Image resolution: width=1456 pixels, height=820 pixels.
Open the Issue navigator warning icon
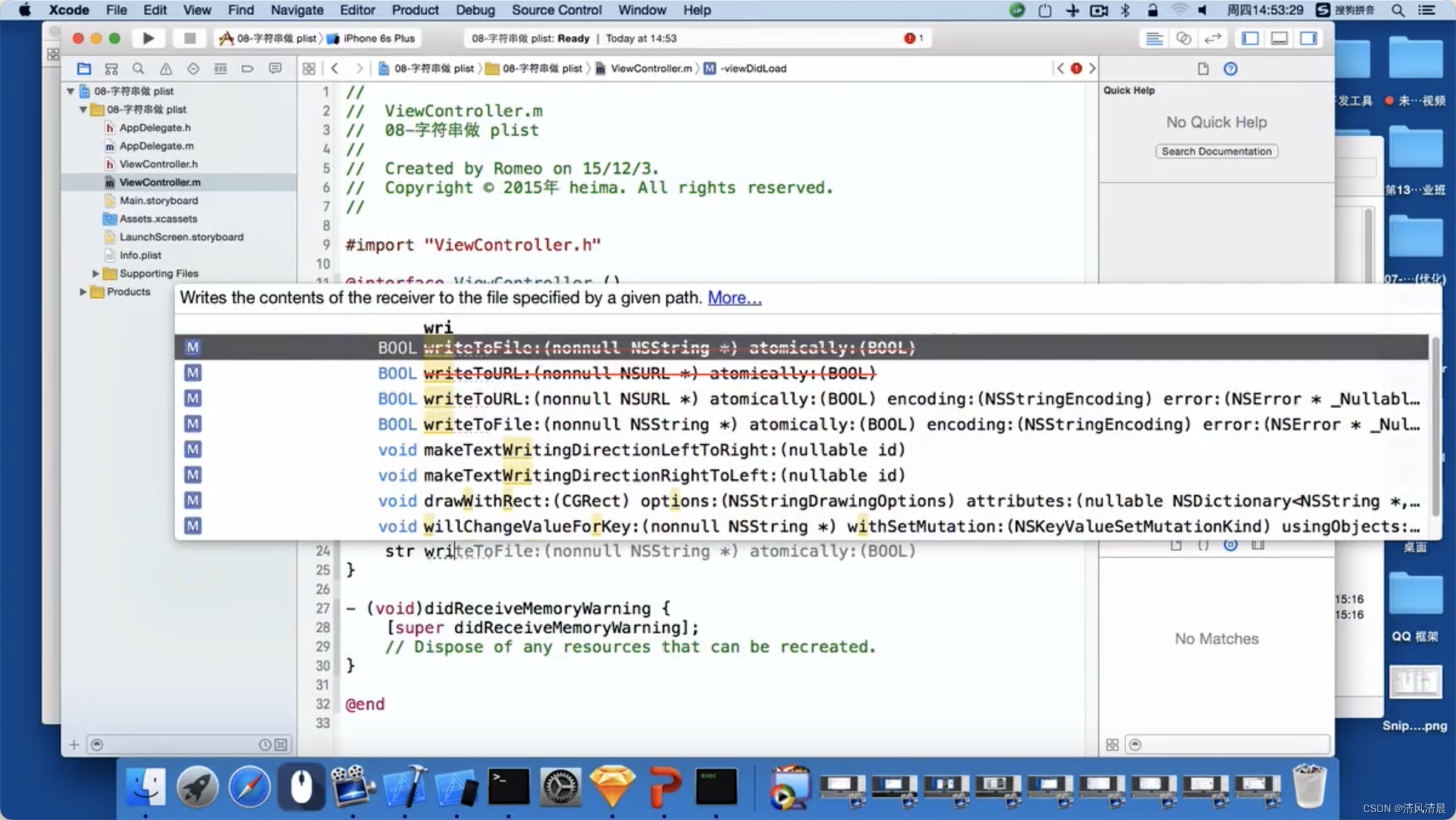[x=166, y=69]
